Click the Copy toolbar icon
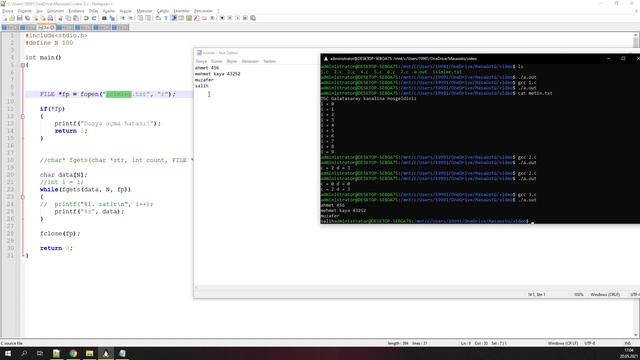The image size is (640, 360). tap(68, 18)
